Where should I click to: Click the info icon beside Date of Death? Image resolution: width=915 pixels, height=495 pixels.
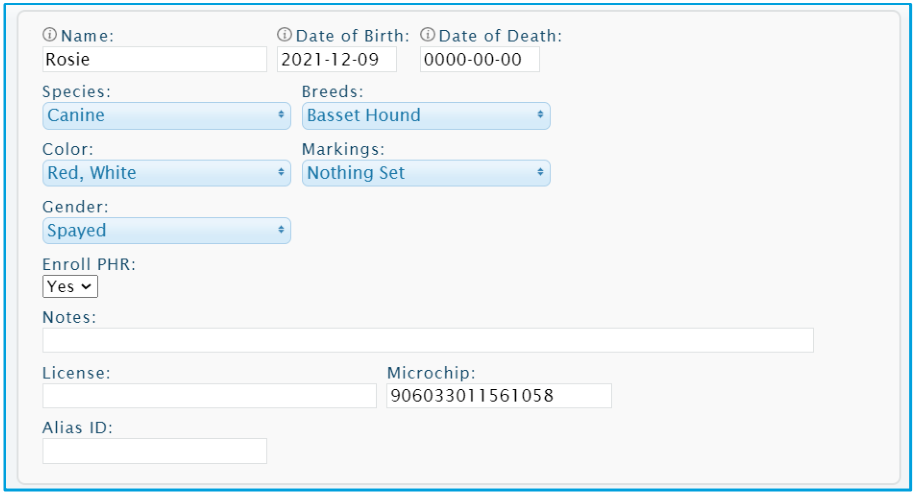coord(427,34)
